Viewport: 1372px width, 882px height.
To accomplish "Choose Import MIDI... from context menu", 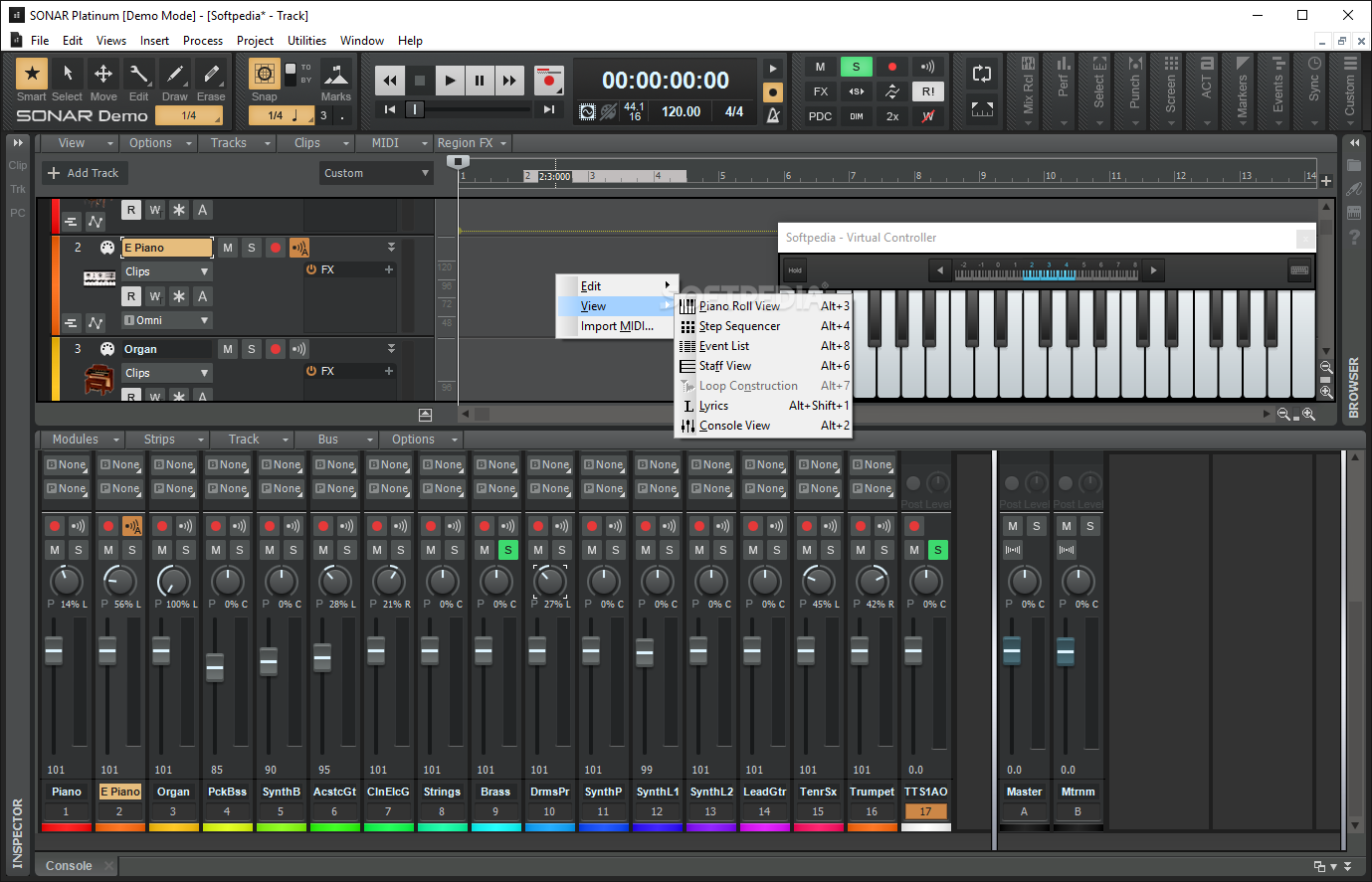I will coord(617,326).
